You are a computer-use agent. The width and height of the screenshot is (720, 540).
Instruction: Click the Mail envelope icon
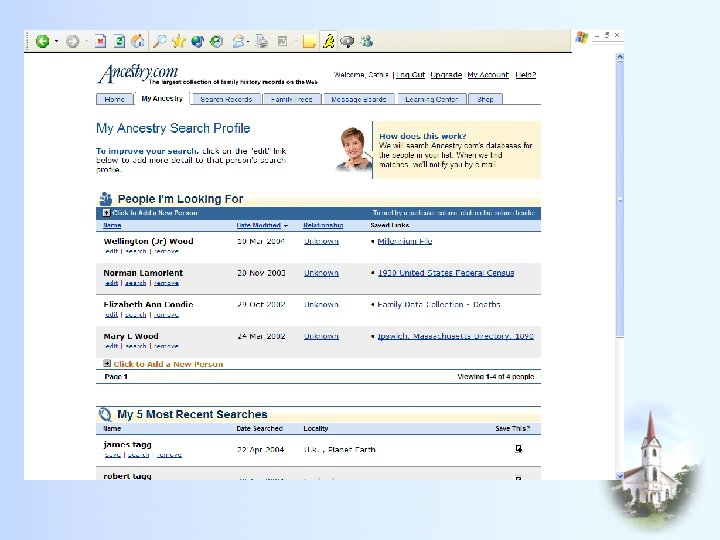(238, 41)
